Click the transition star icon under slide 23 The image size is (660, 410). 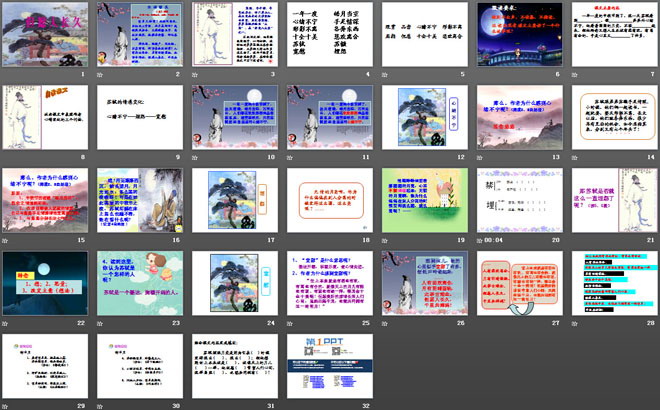tap(100, 323)
